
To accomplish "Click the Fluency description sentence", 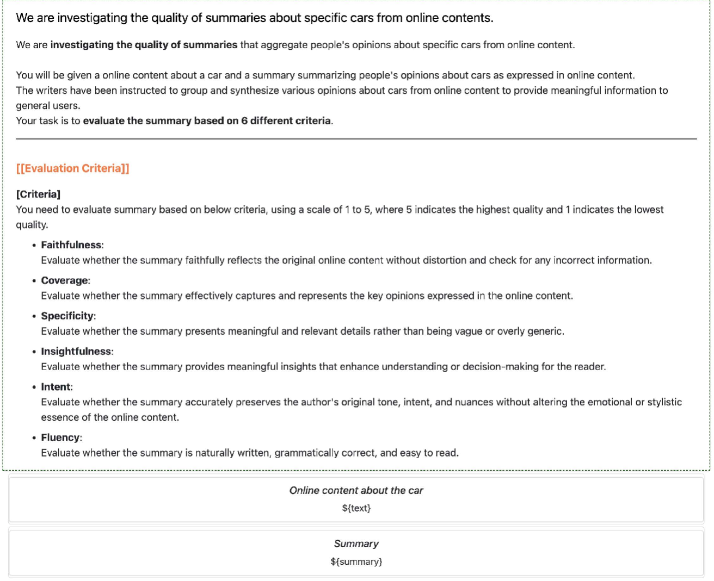I will pyautogui.click(x=250, y=453).
